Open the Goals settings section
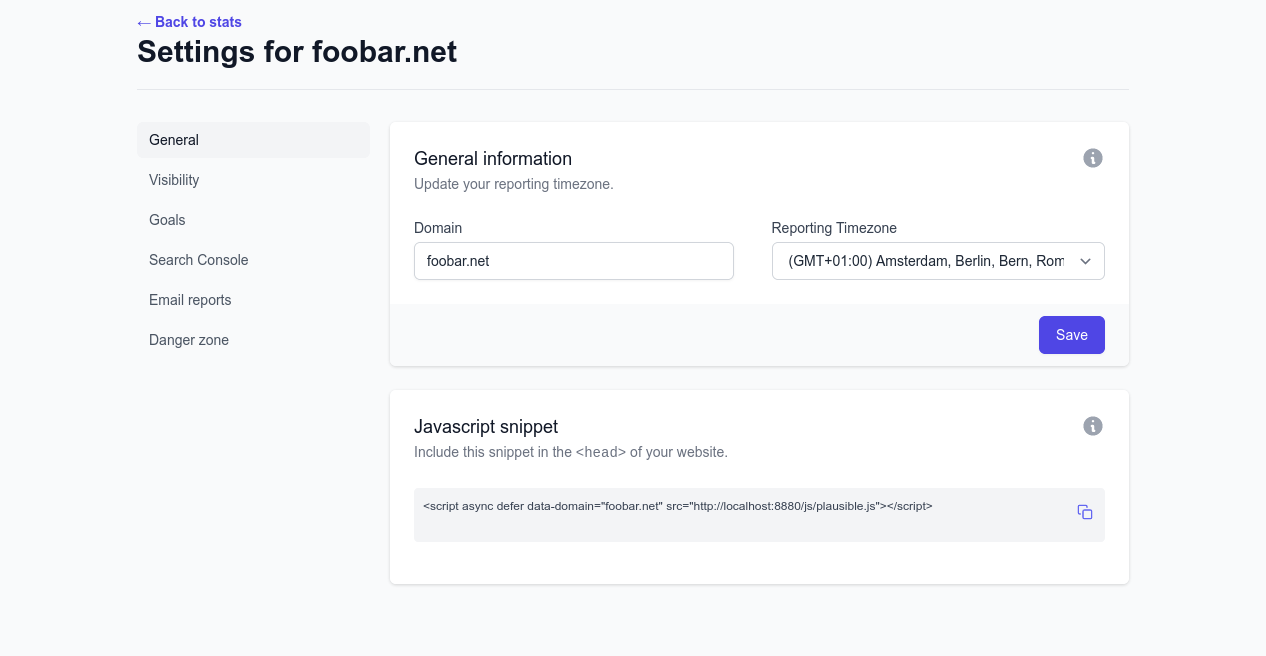This screenshot has width=1266, height=656. 167,220
